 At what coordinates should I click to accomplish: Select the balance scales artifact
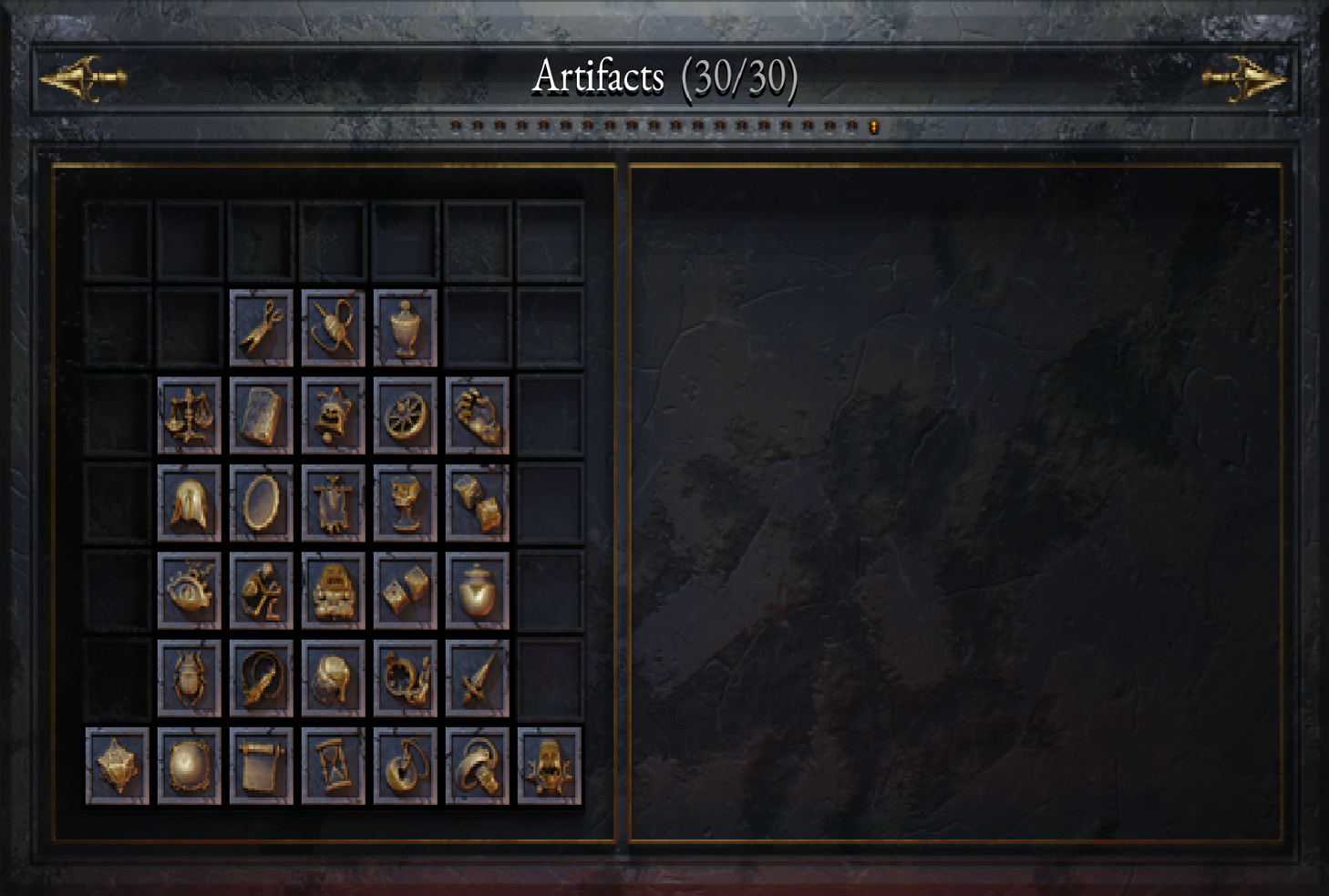[190, 416]
